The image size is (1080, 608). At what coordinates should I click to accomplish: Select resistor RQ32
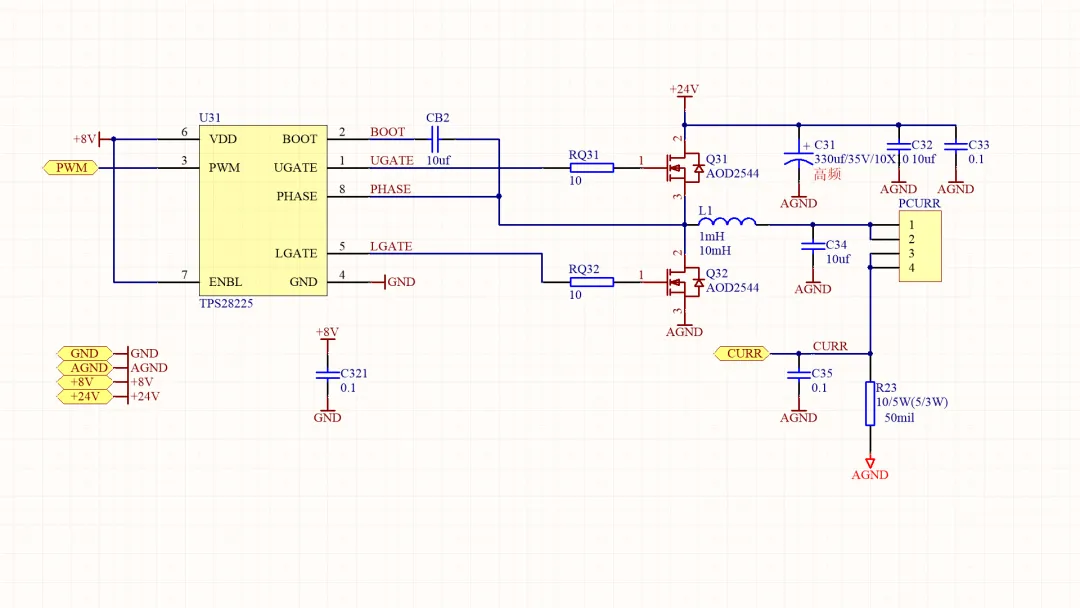592,282
